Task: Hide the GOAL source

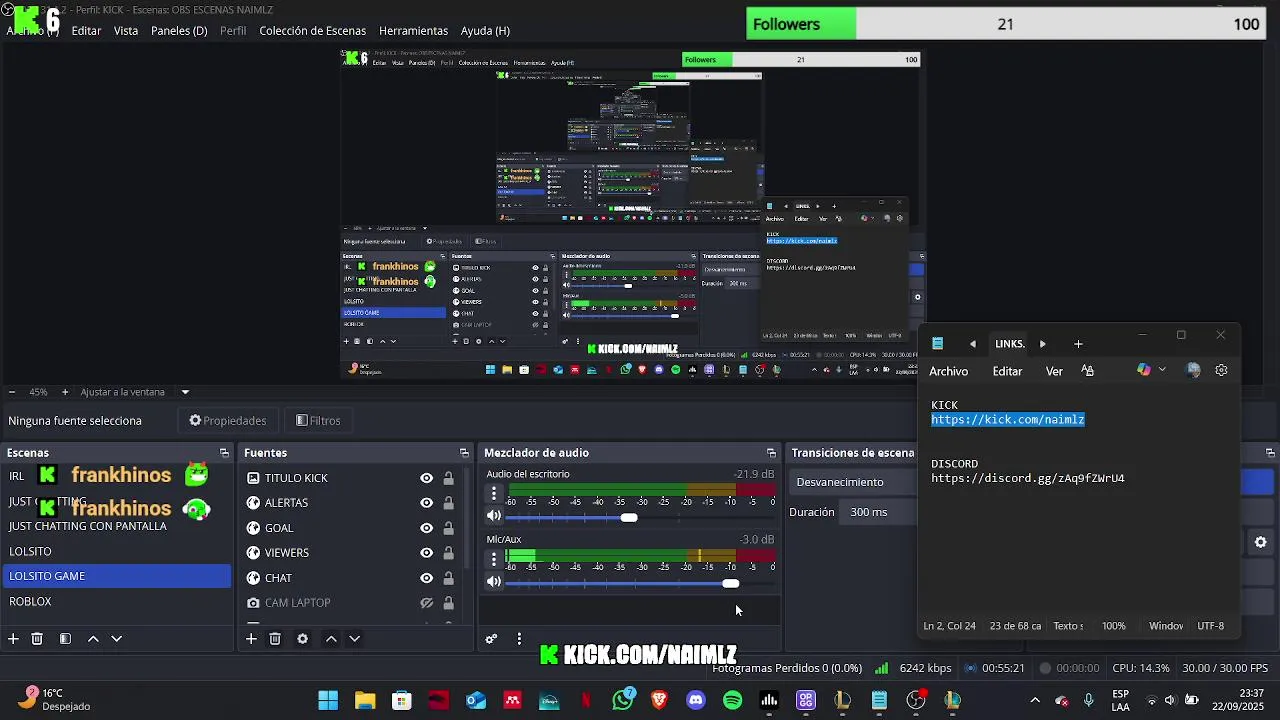Action: (426, 528)
